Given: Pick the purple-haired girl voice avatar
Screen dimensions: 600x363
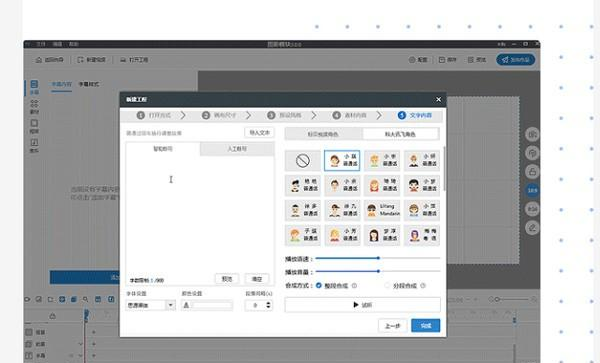Looking at the screenshot, I should point(422,235).
